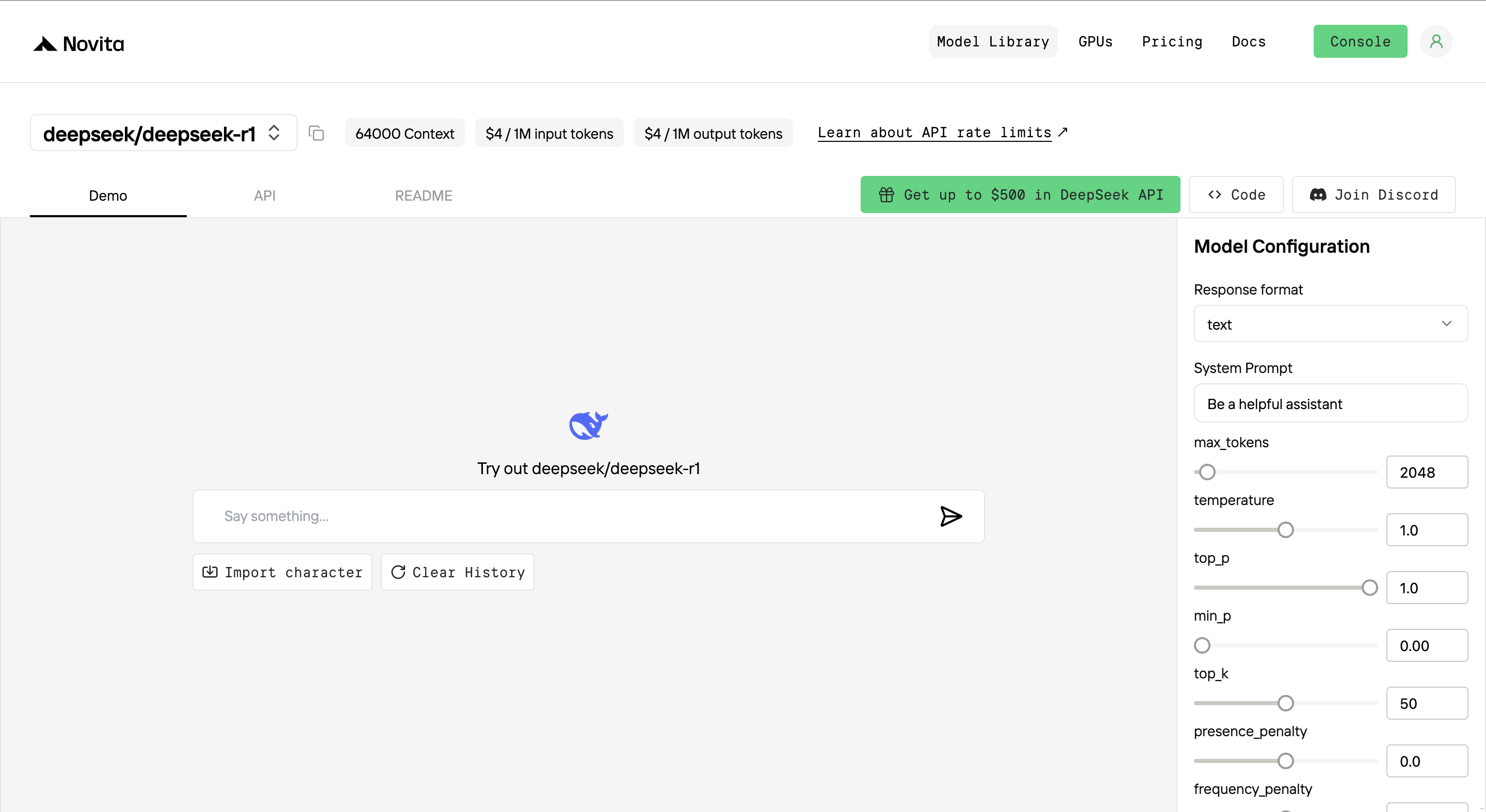The width and height of the screenshot is (1486, 812).
Task: Click the top_p slider handle
Action: 1369,587
